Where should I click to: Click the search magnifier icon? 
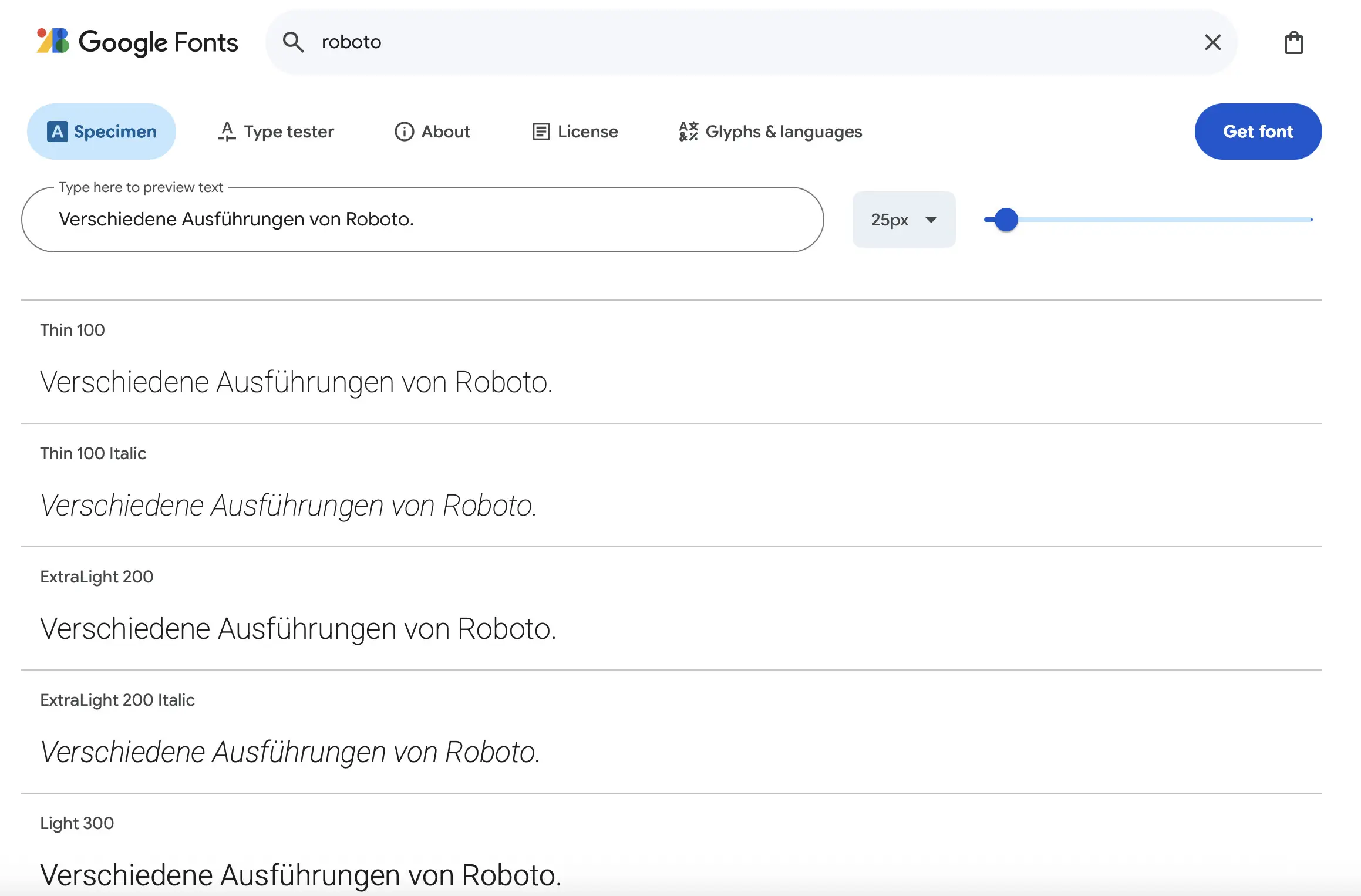pos(294,42)
